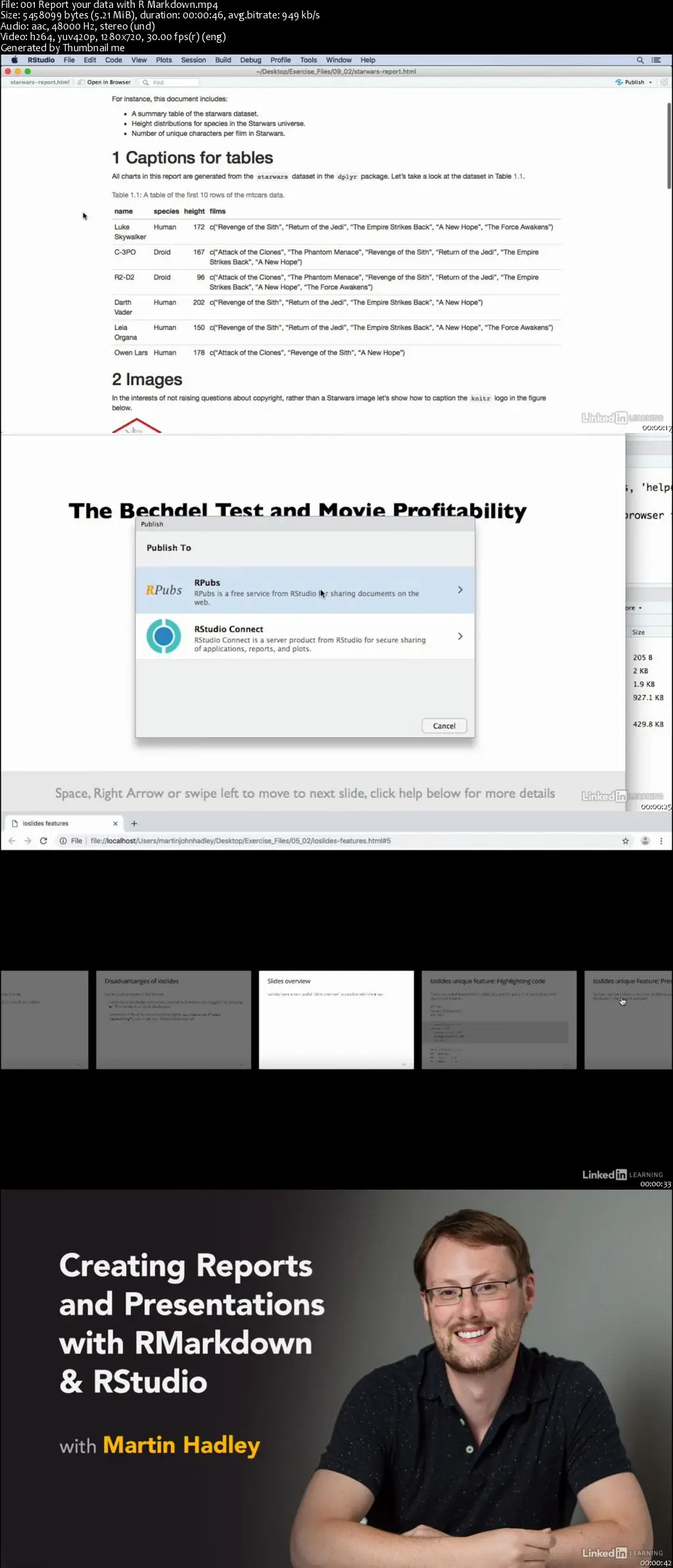Open the Tools menu
This screenshot has width=673, height=1568.
309,60
